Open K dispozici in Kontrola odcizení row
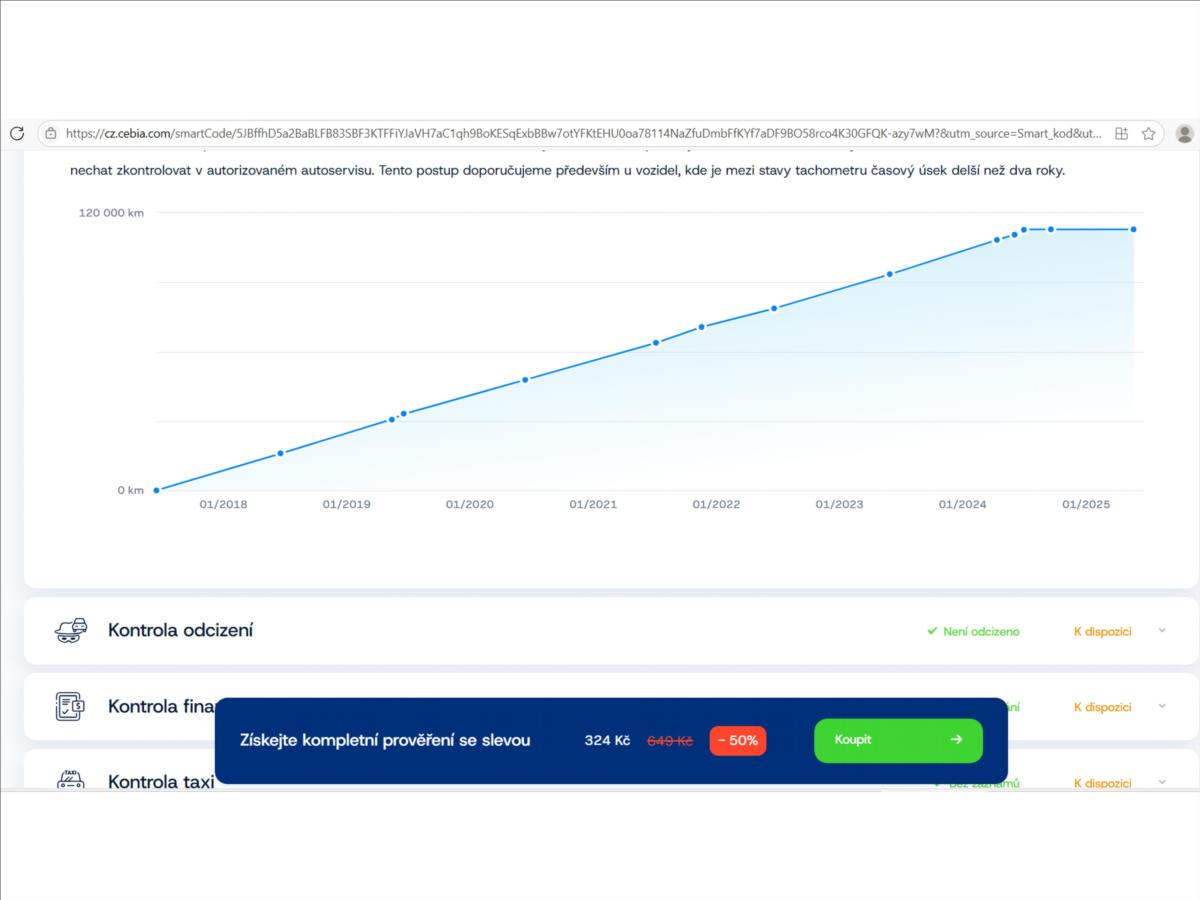 point(1102,631)
